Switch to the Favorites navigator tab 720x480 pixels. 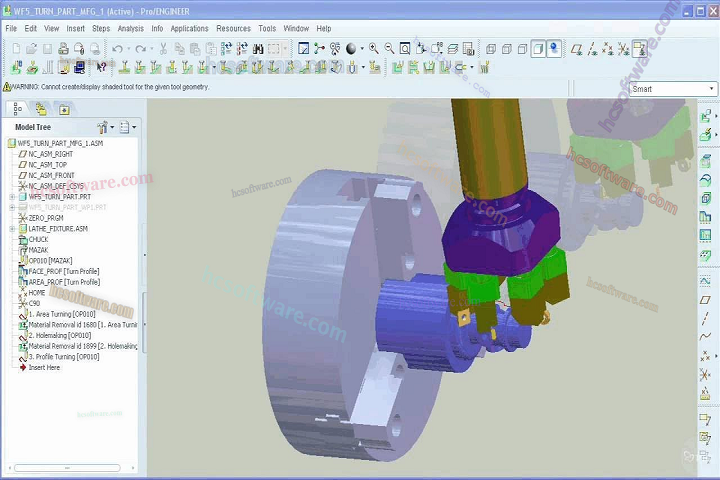coord(64,109)
